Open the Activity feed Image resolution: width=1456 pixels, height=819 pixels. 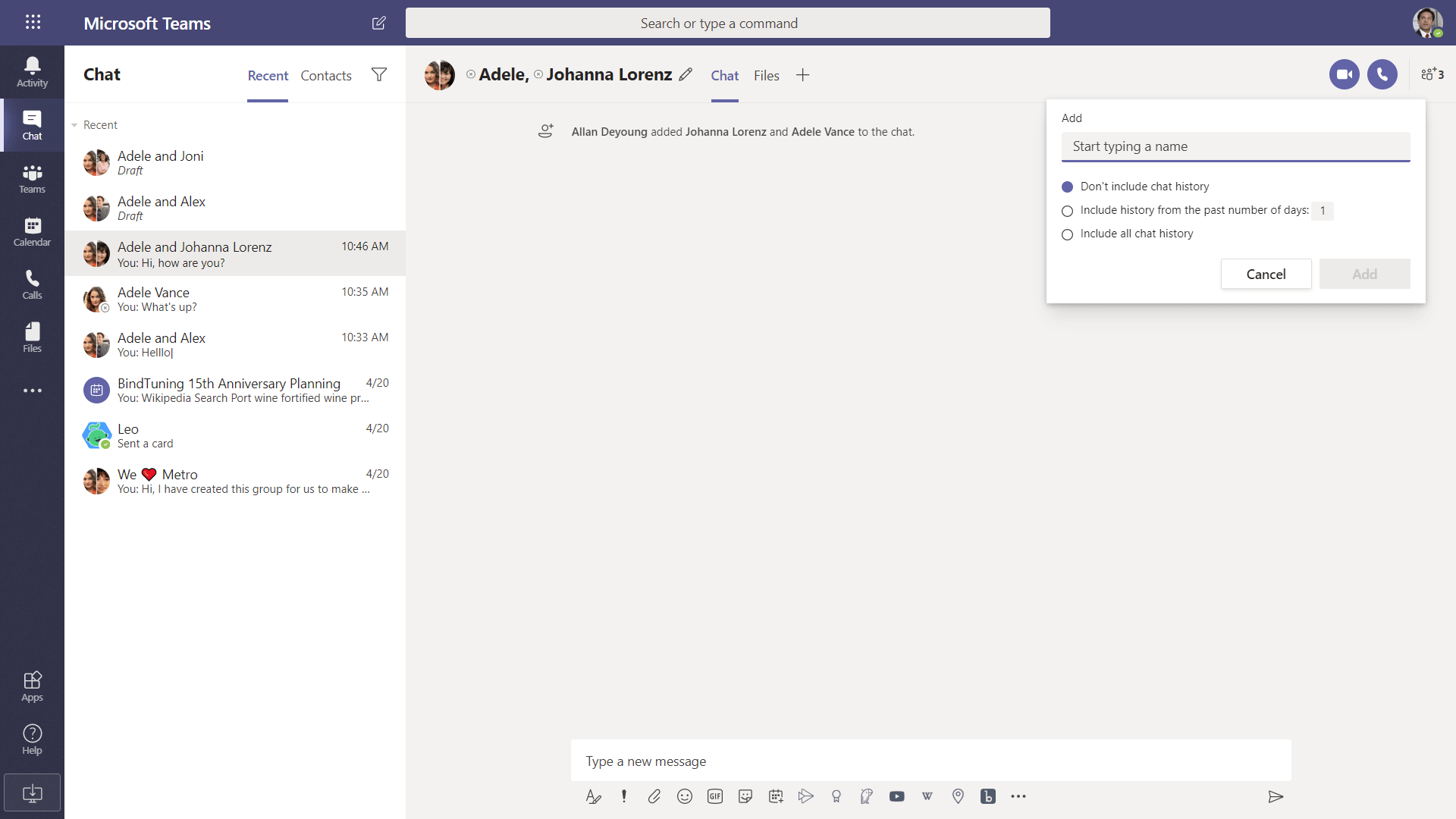tap(32, 72)
